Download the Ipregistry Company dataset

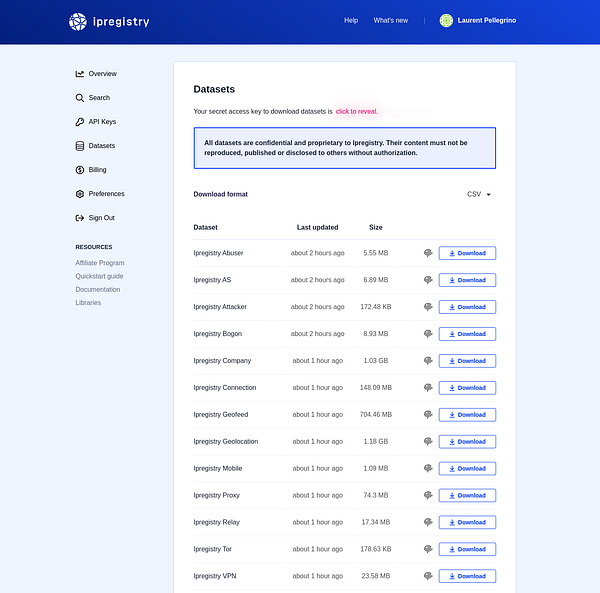tap(467, 361)
